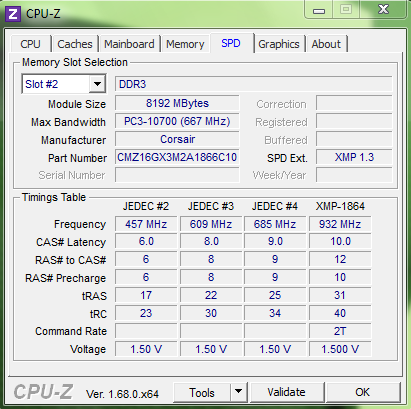The width and height of the screenshot is (411, 409).
Task: Switch to the Memory tab
Action: (x=185, y=44)
